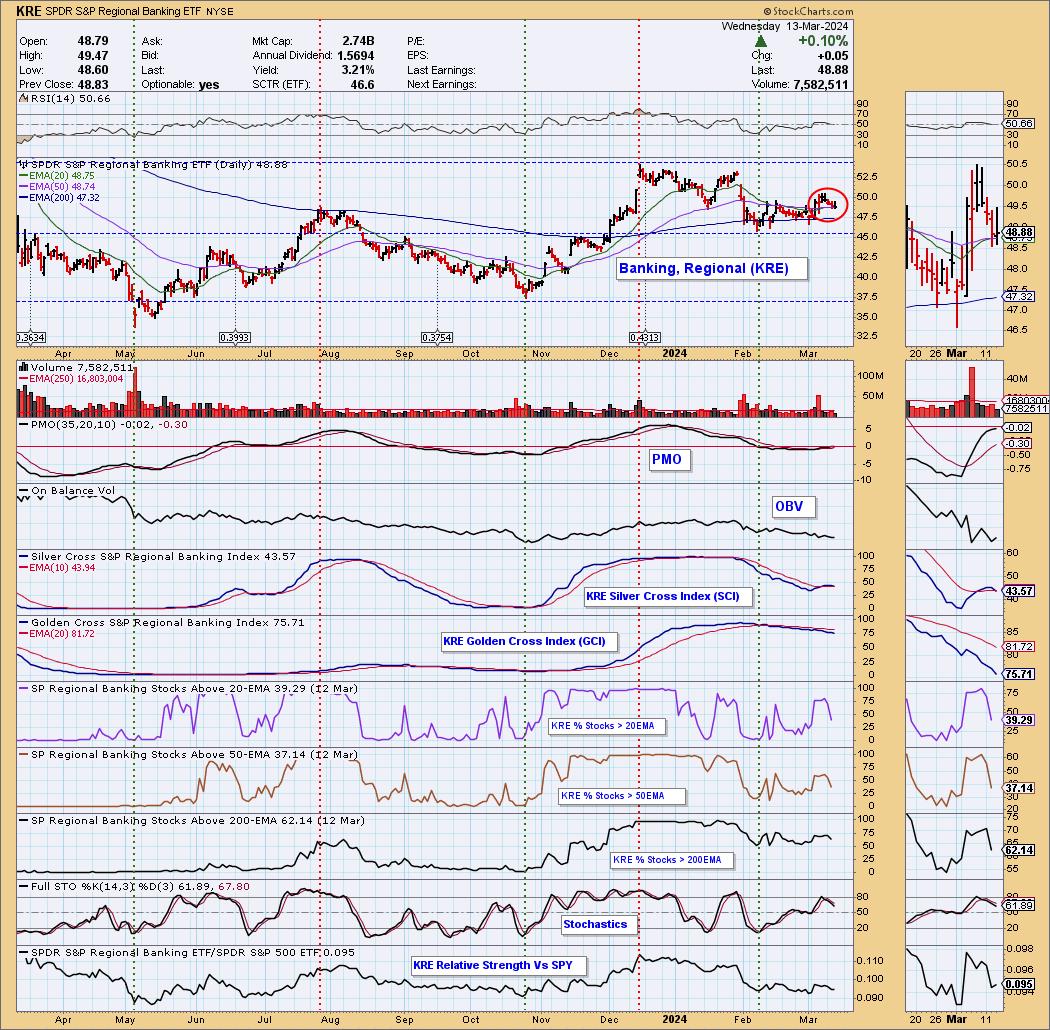Click the PMO(35,20,10) panel title
This screenshot has width=1050, height=1030.
[x=103, y=425]
